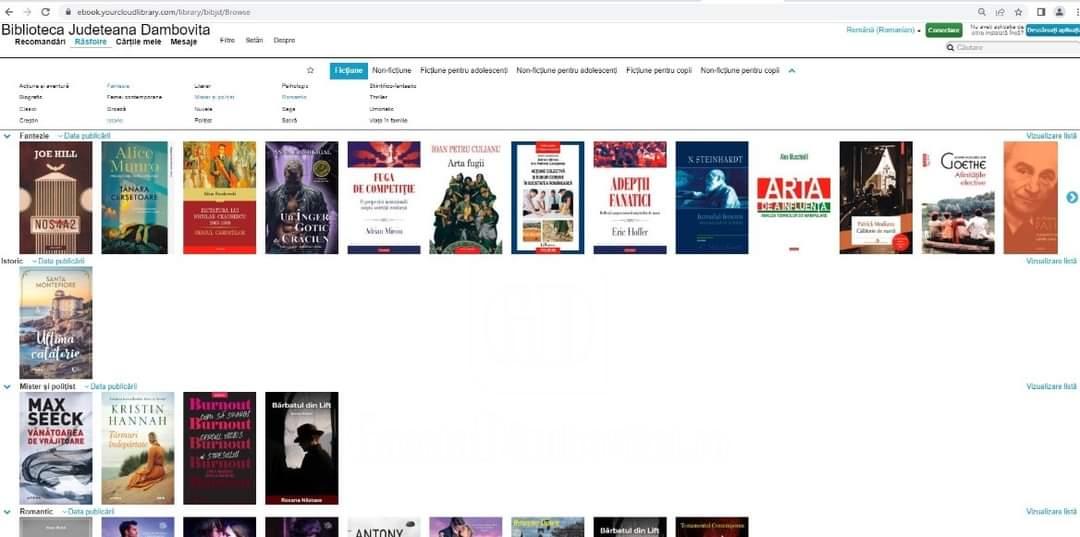The height and width of the screenshot is (537, 1080).
Task: Toggle the Acțiune și aventură genre filter
Action: [44, 86]
